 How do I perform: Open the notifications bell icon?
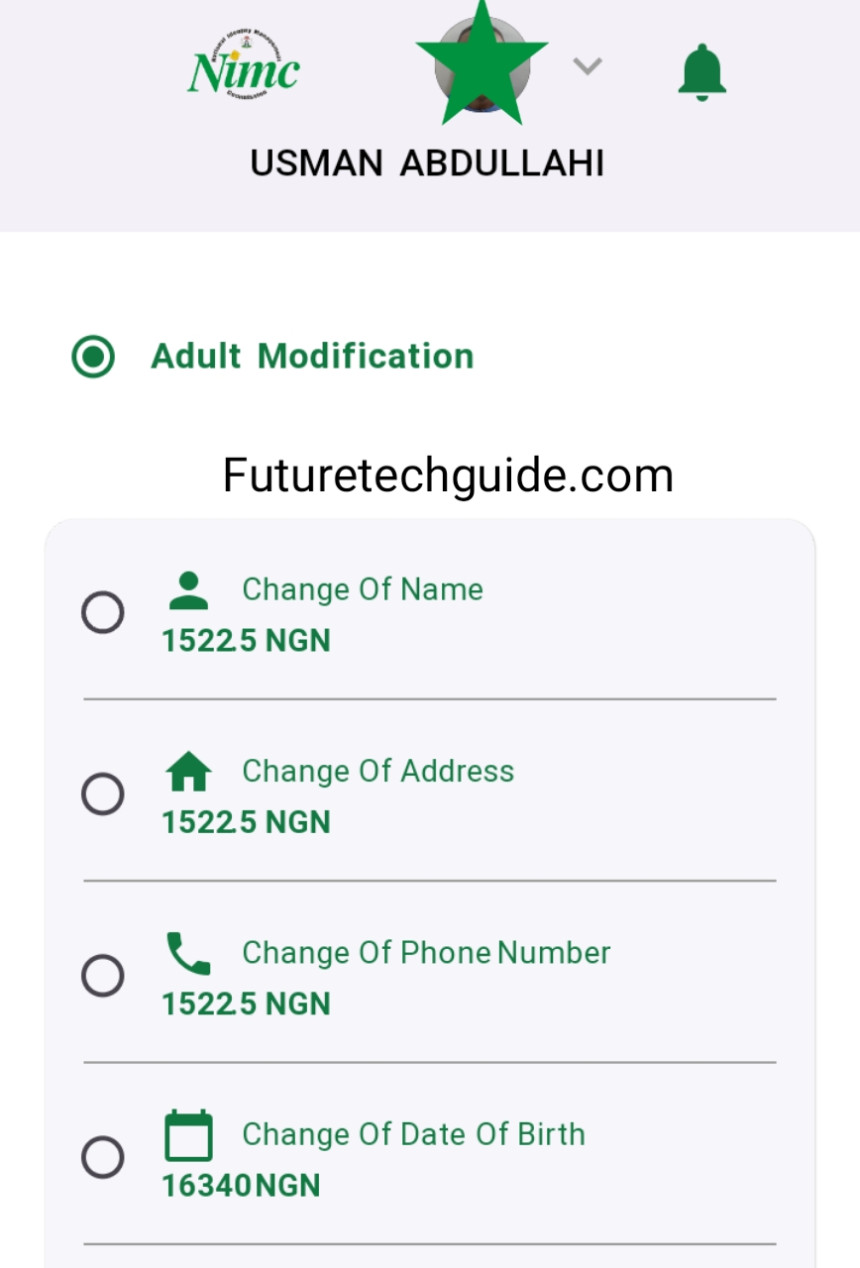(x=702, y=72)
